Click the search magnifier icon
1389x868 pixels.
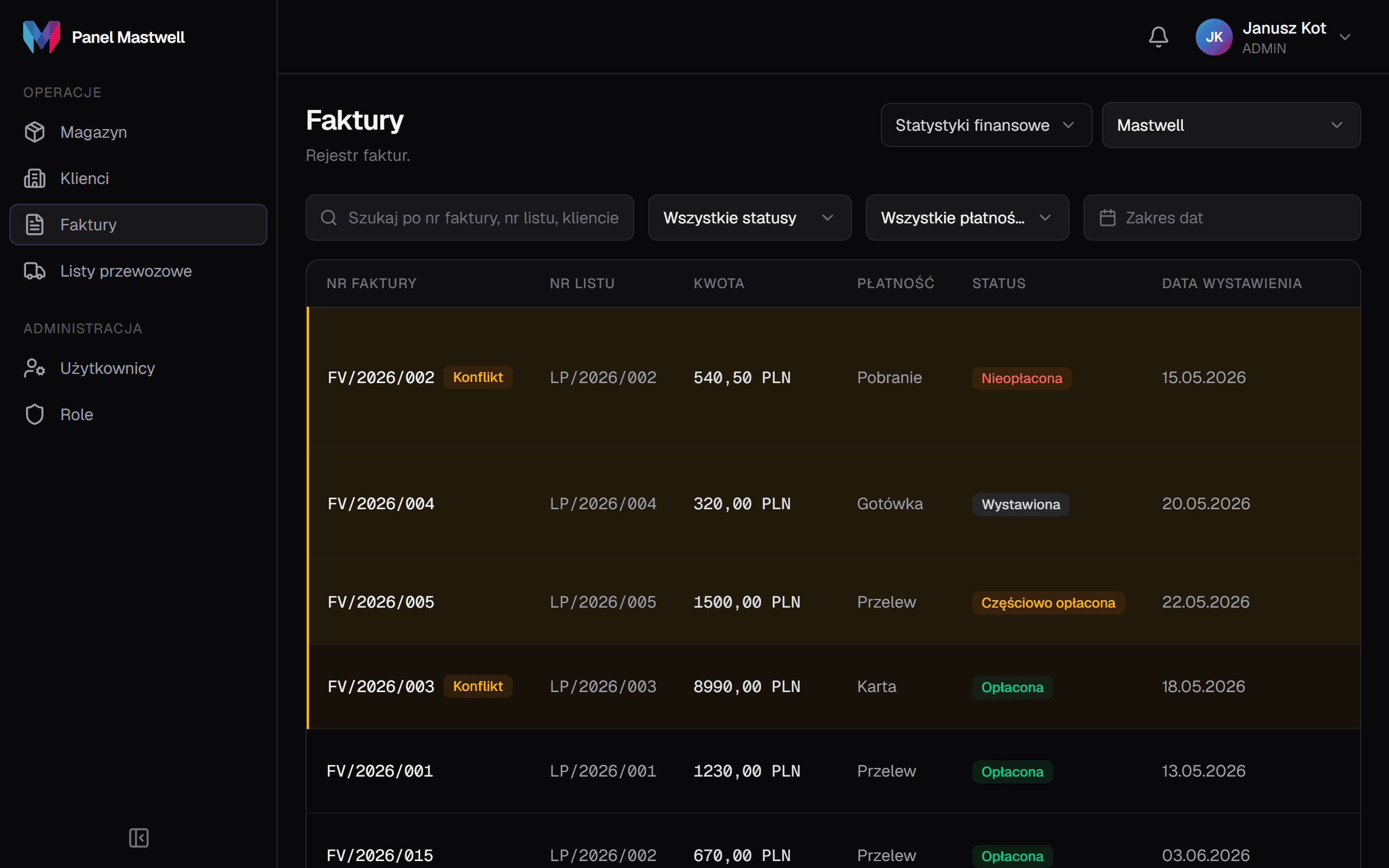329,218
